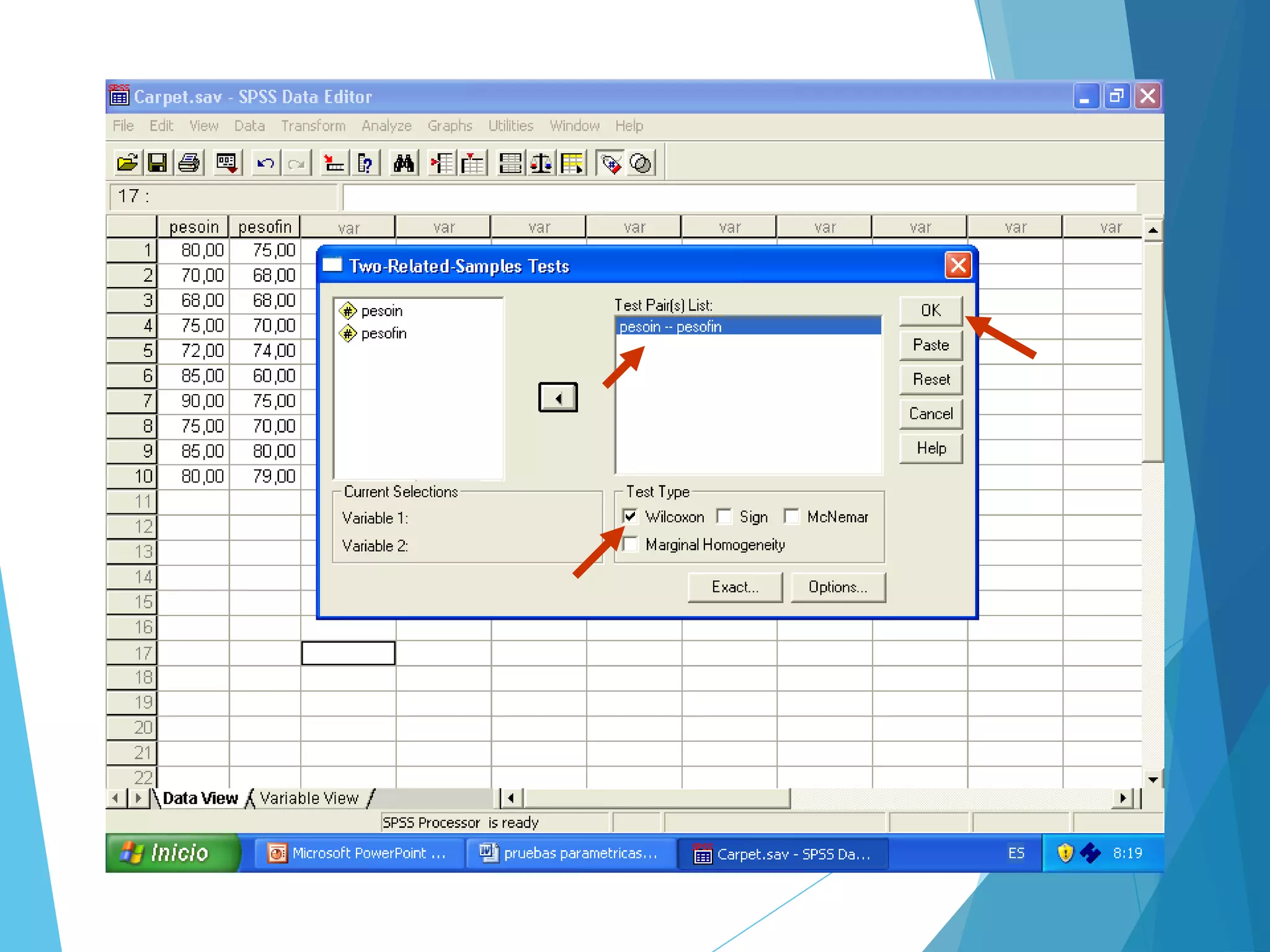Open the Analyze menu
1270x952 pixels.
pyautogui.click(x=386, y=126)
